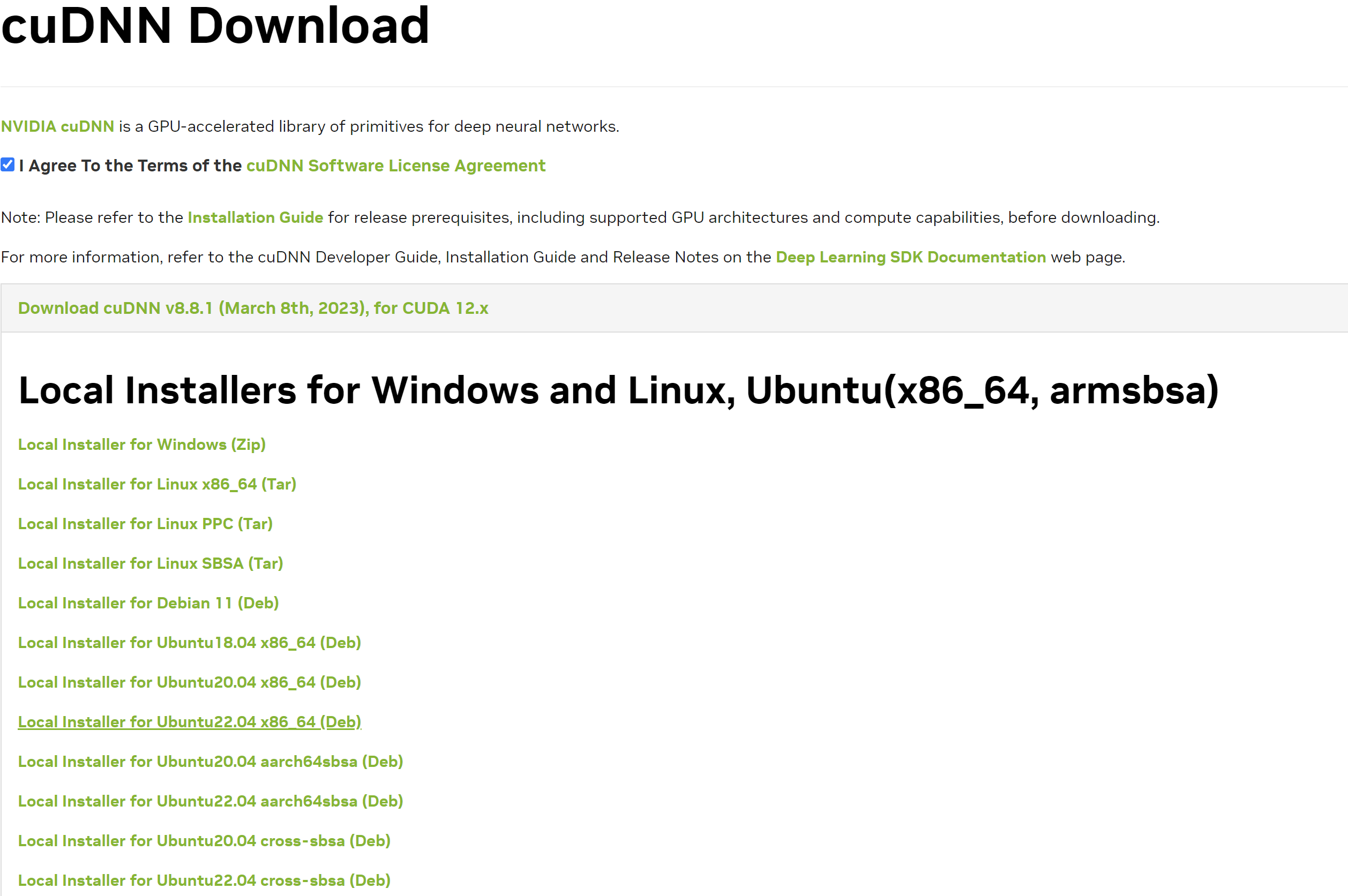Viewport: 1348px width, 896px height.
Task: Download installer for Ubuntu22.04 x86_64 (Deb)
Action: [x=189, y=722]
